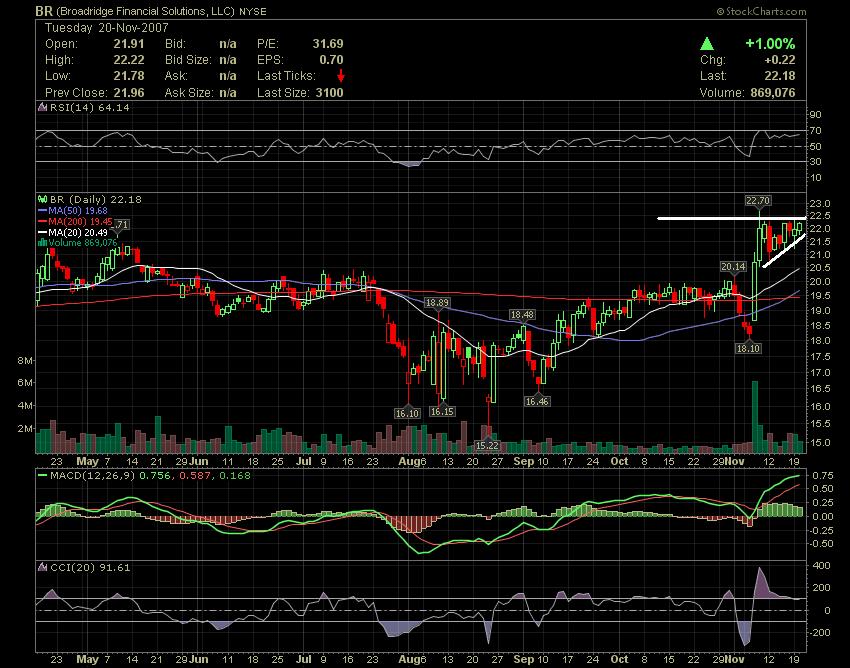Click the Prev Close value 21.96
The width and height of the screenshot is (850, 668).
[x=129, y=93]
